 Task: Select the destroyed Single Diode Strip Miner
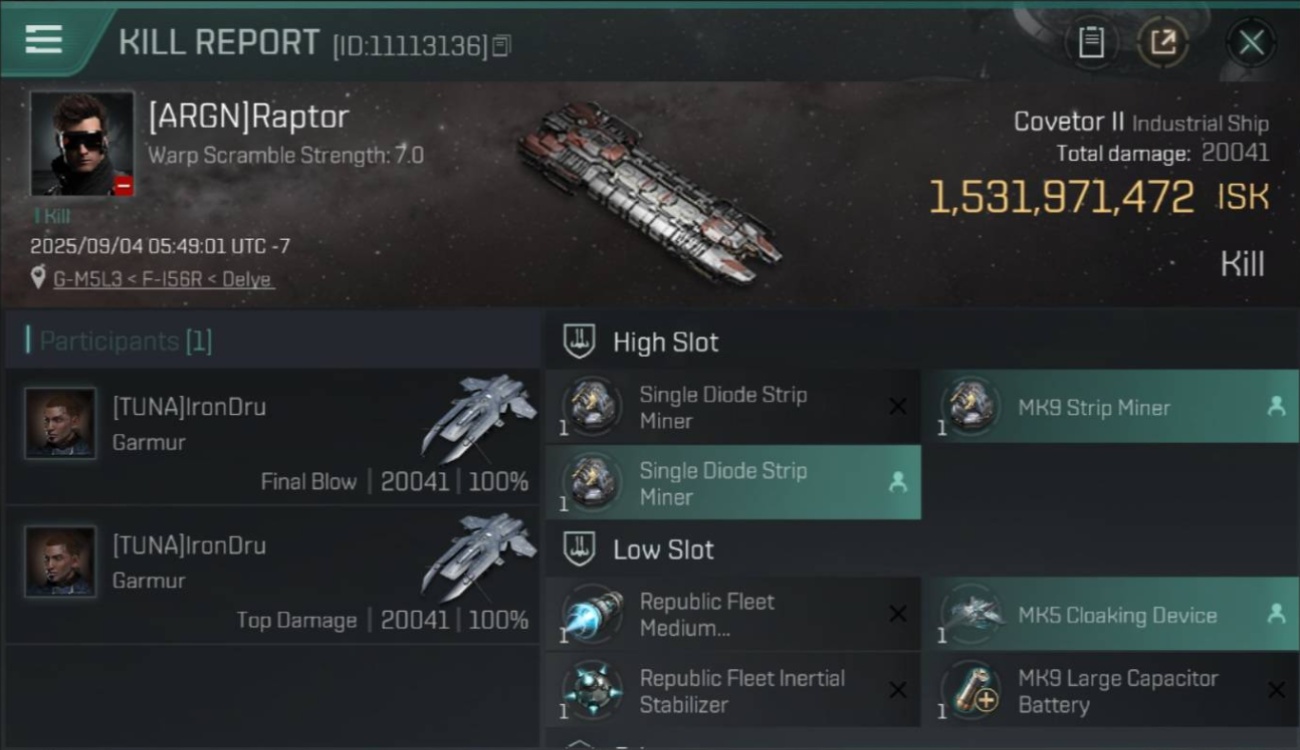click(733, 407)
